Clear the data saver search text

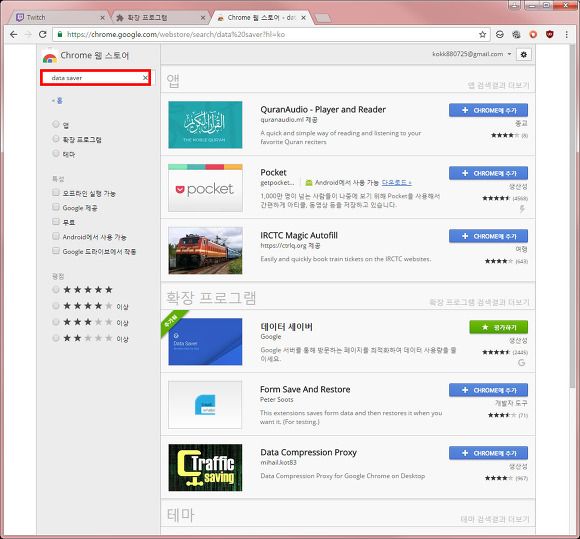pos(145,78)
